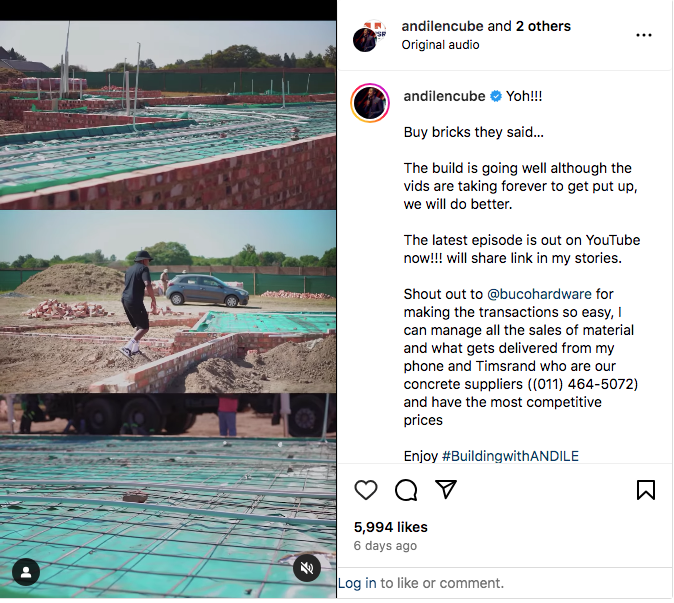Viewport: 674px width, 603px height.
Task: View andilencube story avatar in caption
Action: coord(370,104)
